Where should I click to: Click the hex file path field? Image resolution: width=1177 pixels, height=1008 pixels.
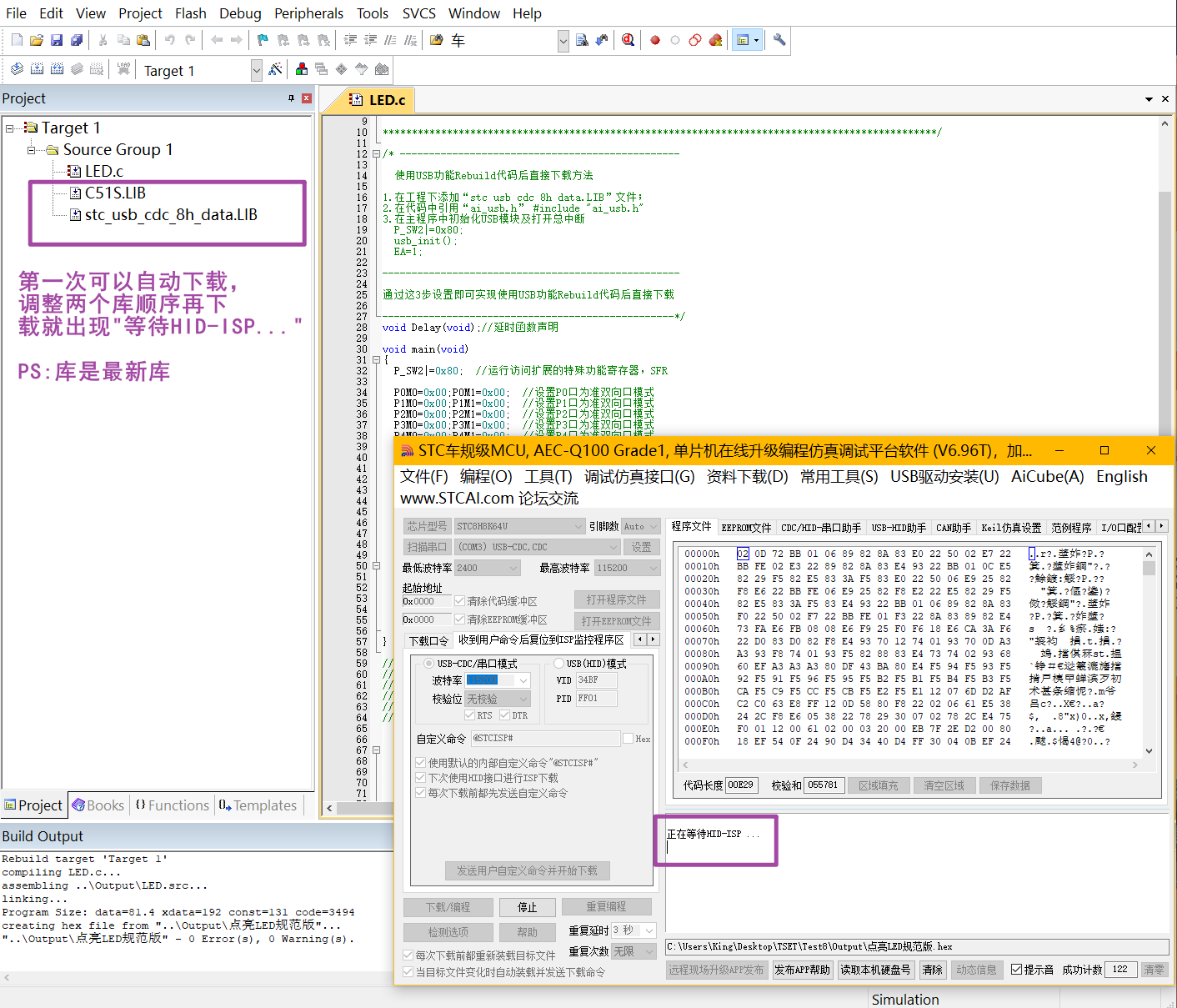tap(917, 947)
